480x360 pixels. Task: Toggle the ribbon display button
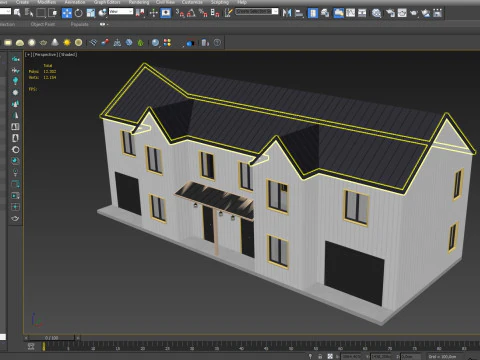(339, 13)
